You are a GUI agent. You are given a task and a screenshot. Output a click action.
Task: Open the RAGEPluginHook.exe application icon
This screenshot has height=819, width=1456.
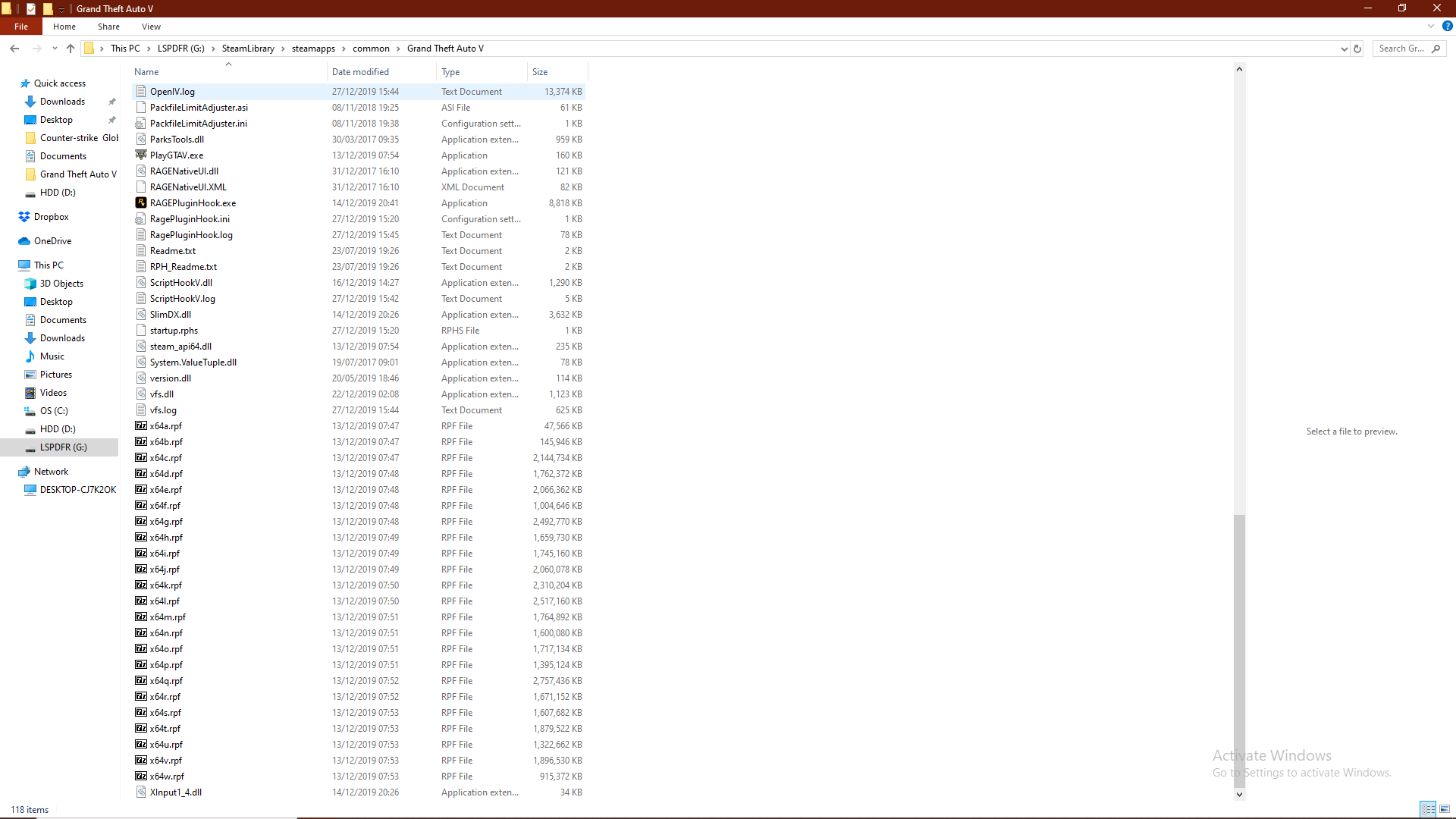[x=141, y=202]
